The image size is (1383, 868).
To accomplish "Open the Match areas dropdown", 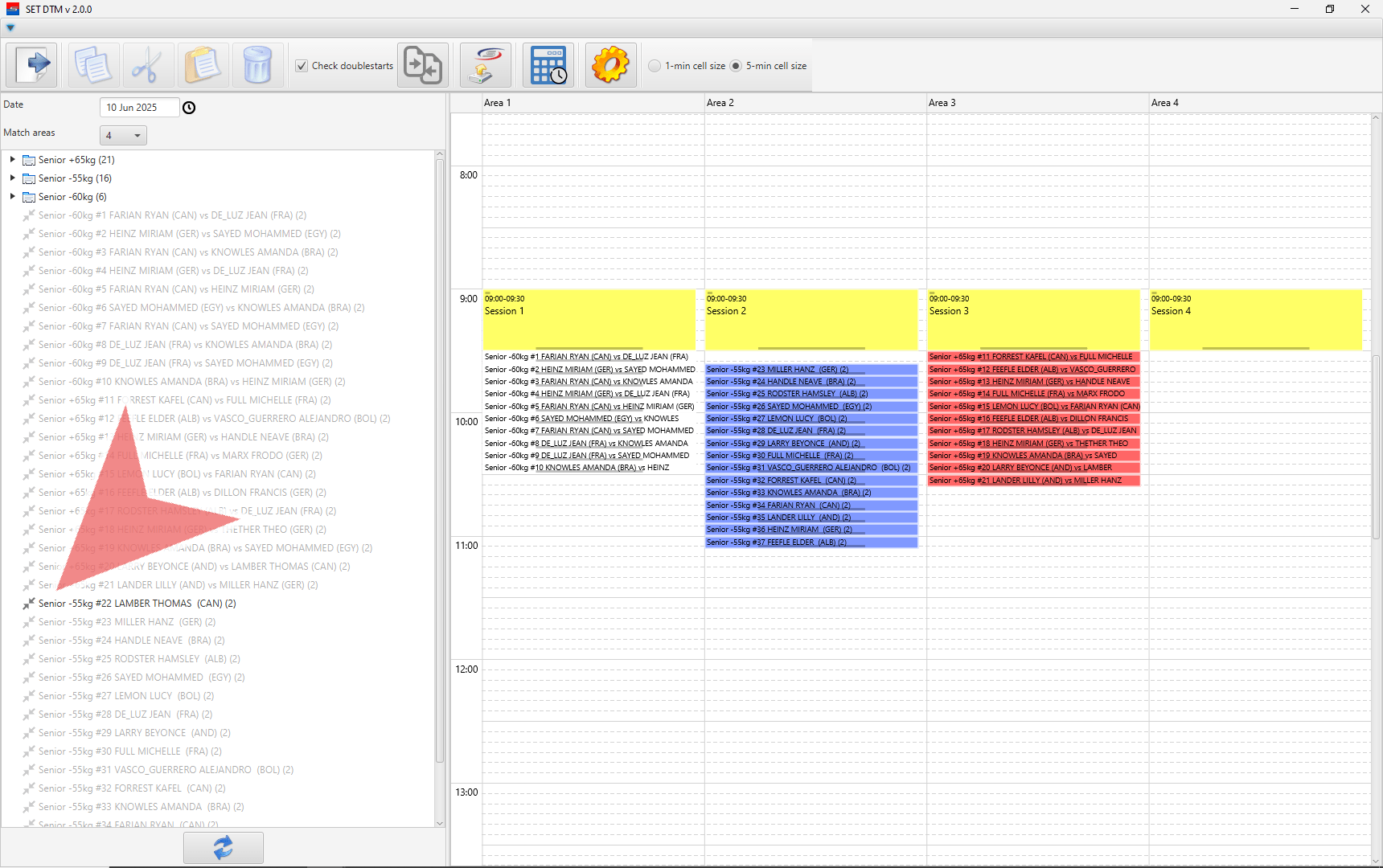I will tap(123, 136).
